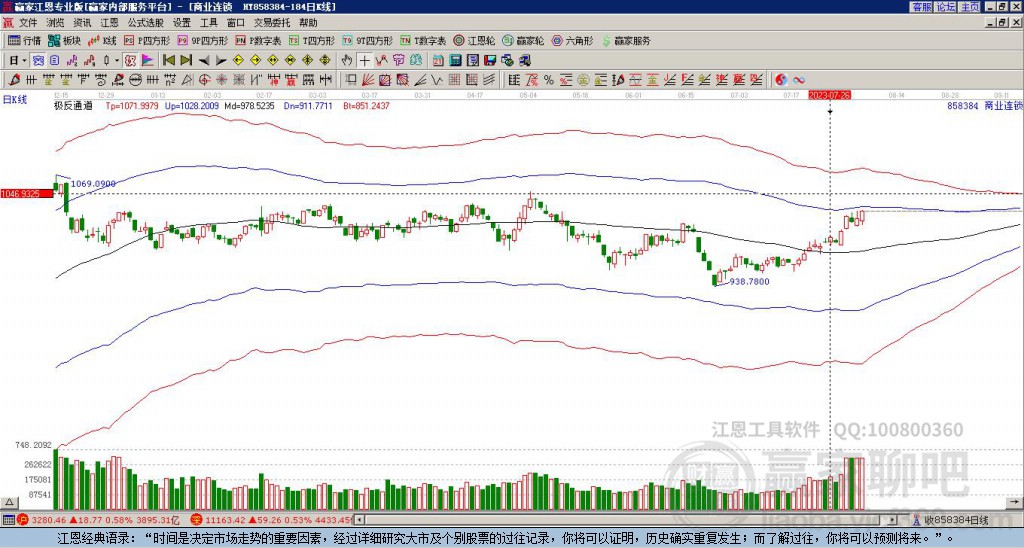Select the red pencil drawing tool
Screen dimensions: 1024x548
pyautogui.click(x=14, y=80)
